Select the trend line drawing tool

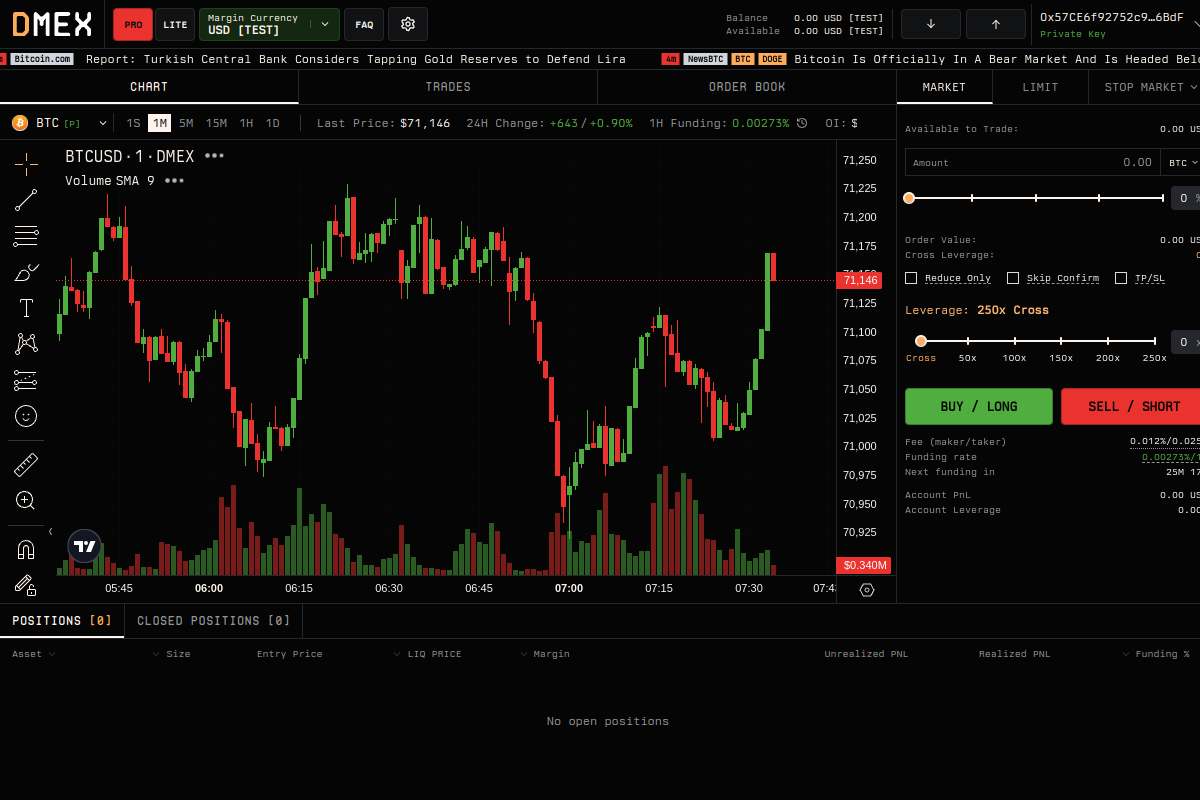coord(26,199)
